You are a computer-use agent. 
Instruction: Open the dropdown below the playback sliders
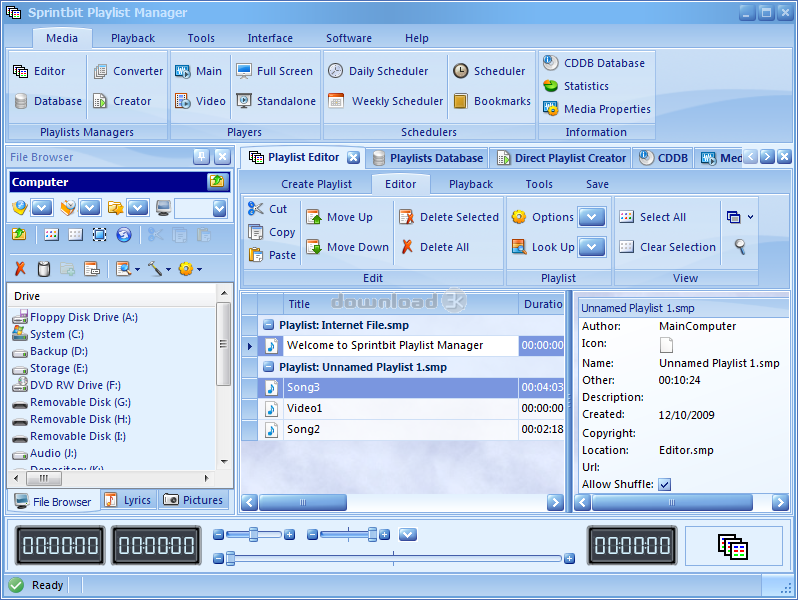click(408, 534)
